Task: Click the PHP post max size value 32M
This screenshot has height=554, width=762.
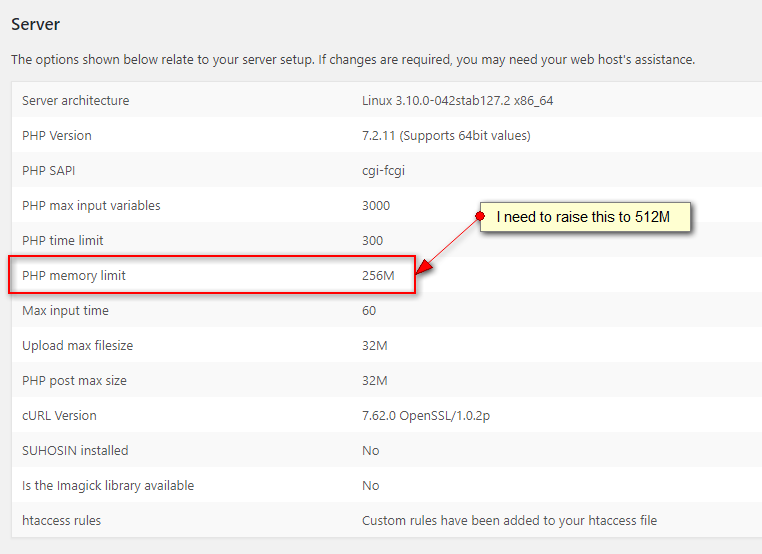Action: (374, 380)
